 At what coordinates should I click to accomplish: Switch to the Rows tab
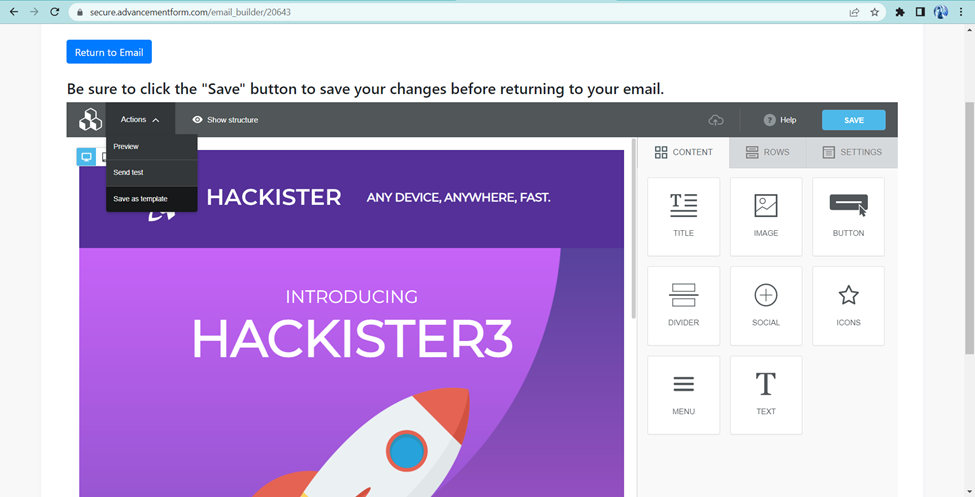tap(767, 152)
